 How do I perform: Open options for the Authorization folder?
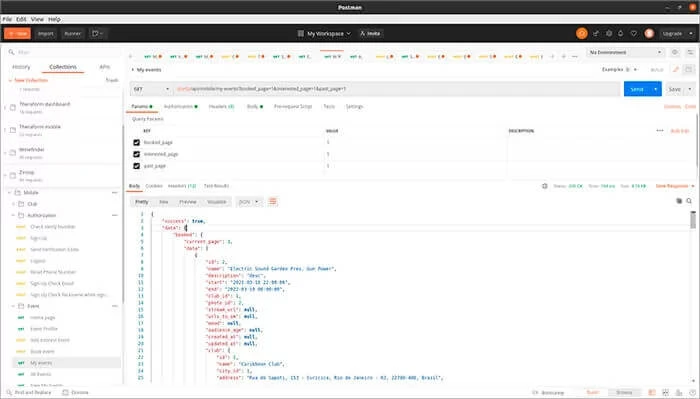tap(115, 216)
